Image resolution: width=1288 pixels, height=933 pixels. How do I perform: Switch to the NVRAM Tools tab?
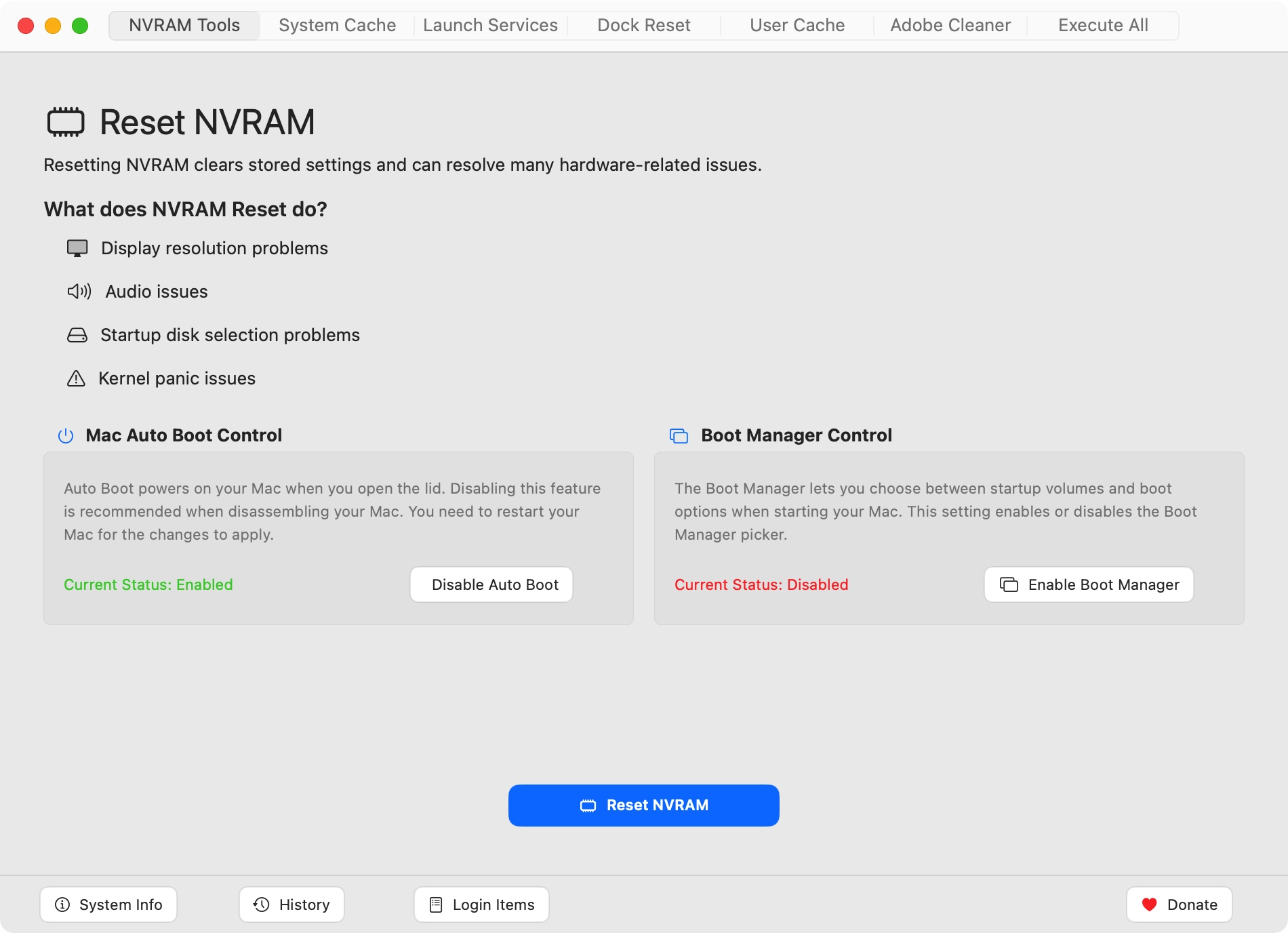point(184,26)
